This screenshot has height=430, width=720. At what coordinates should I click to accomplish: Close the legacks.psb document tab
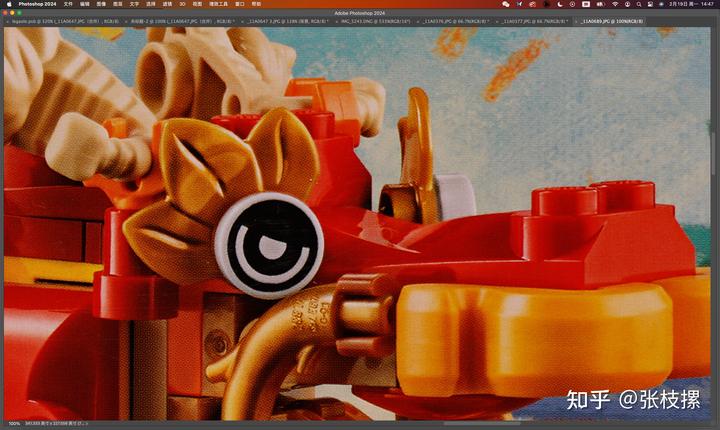pos(8,22)
